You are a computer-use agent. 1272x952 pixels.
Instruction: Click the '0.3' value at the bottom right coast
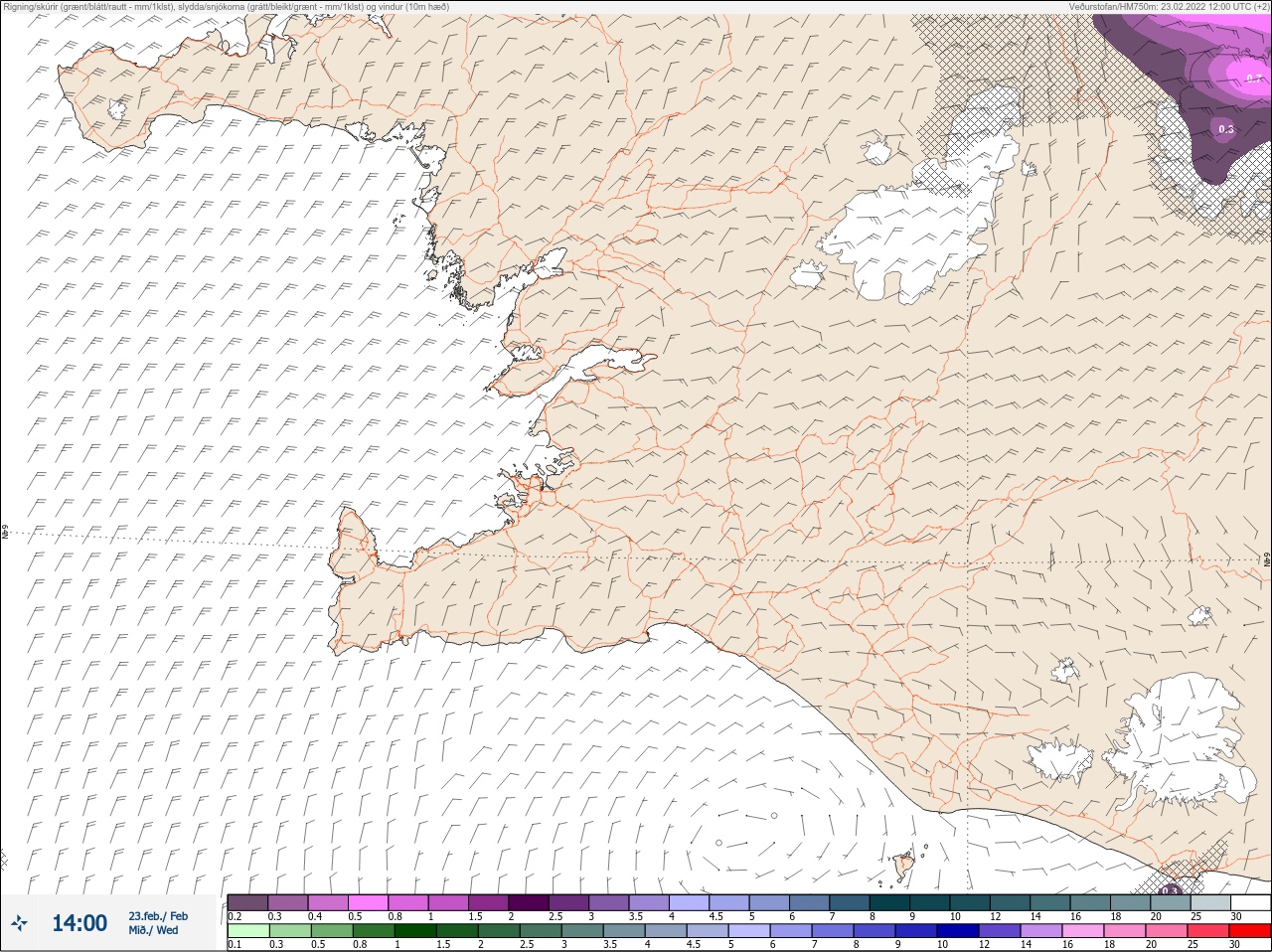1170,890
